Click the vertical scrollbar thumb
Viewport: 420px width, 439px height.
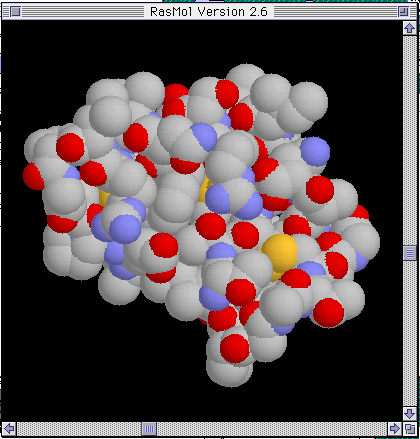410,253
